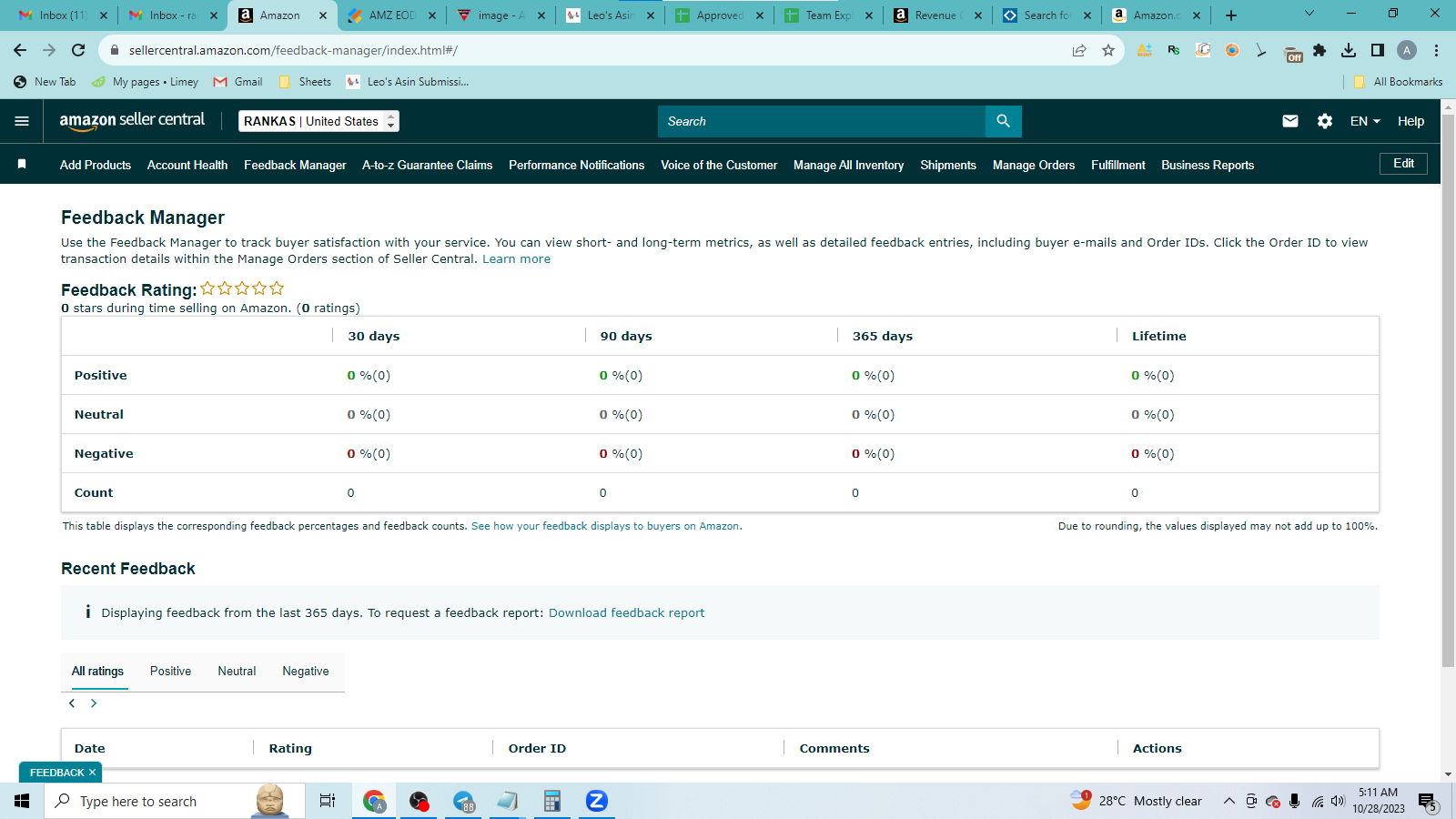1456x819 pixels.
Task: Reload the Feedback Manager page
Action: coord(78,50)
